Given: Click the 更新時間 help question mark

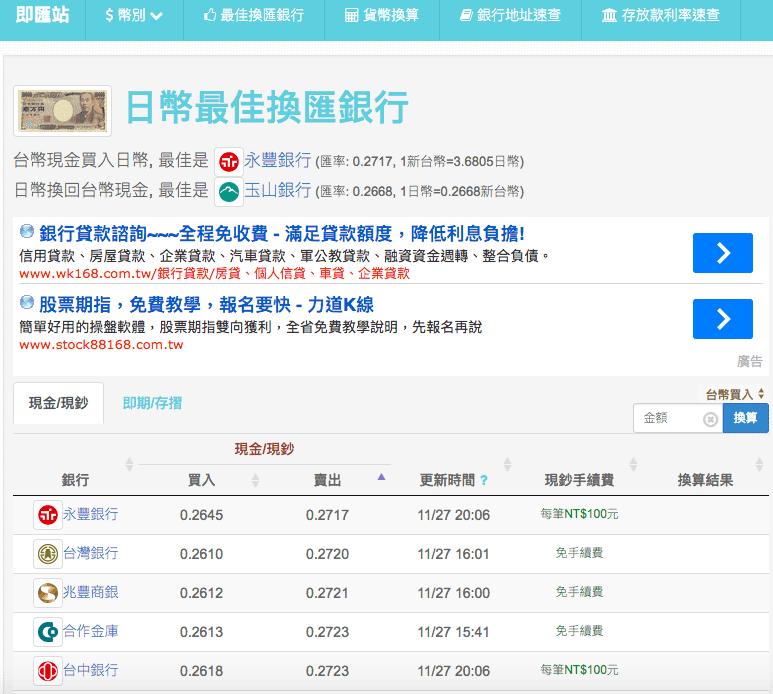Looking at the screenshot, I should point(484,480).
